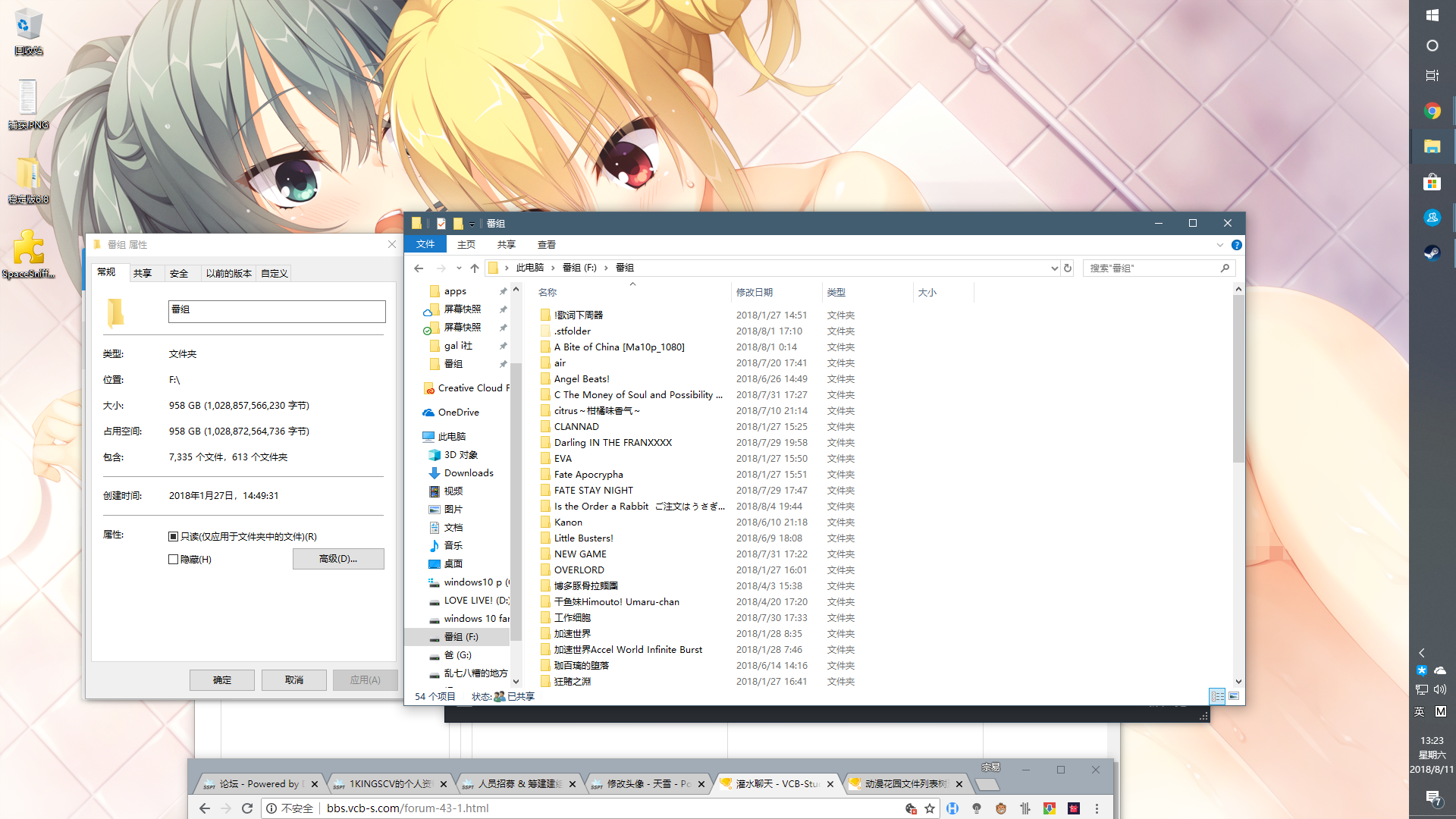Switch to 以前的版本 tab in Properties
The image size is (1456, 819).
click(228, 274)
